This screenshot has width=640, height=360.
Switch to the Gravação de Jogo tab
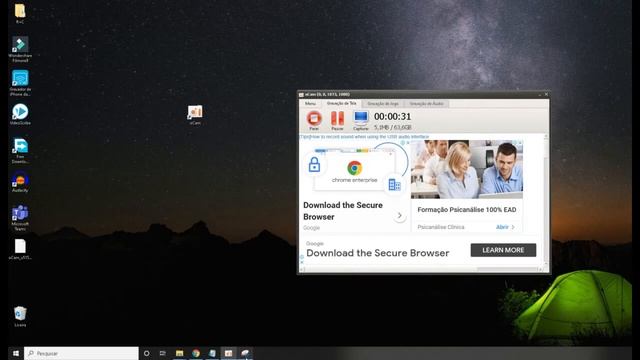[x=383, y=104]
